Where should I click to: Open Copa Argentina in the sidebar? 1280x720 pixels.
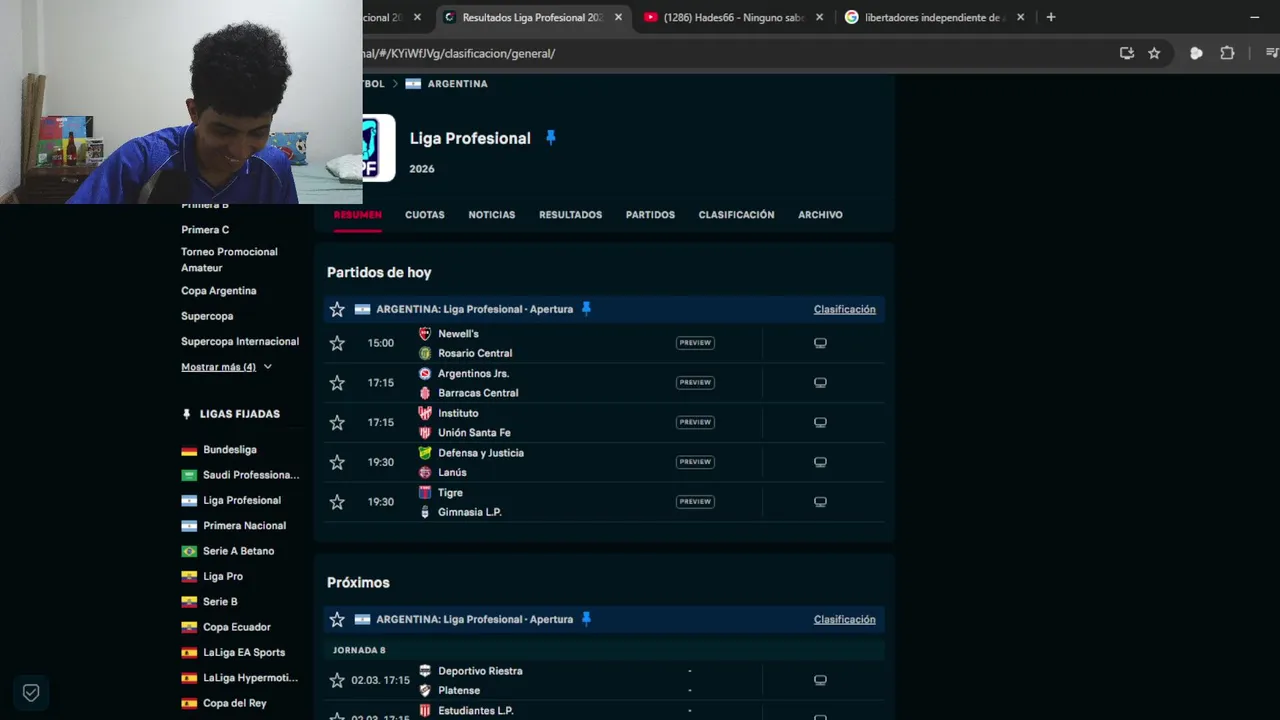(218, 291)
